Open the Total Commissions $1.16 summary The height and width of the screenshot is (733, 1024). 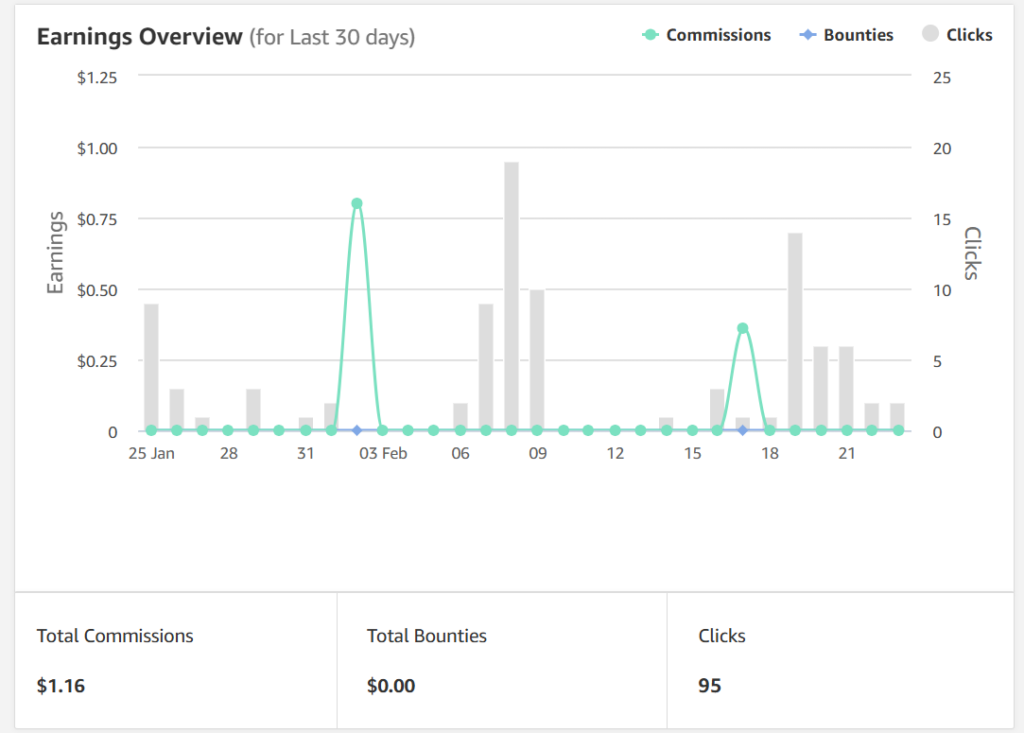(x=176, y=660)
